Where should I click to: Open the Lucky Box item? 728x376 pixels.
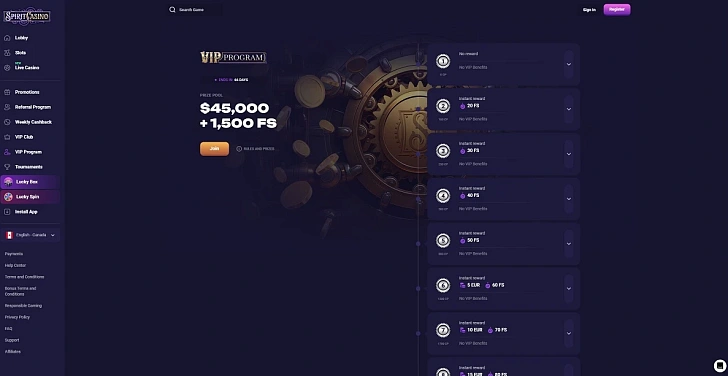pyautogui.click(x=30, y=182)
